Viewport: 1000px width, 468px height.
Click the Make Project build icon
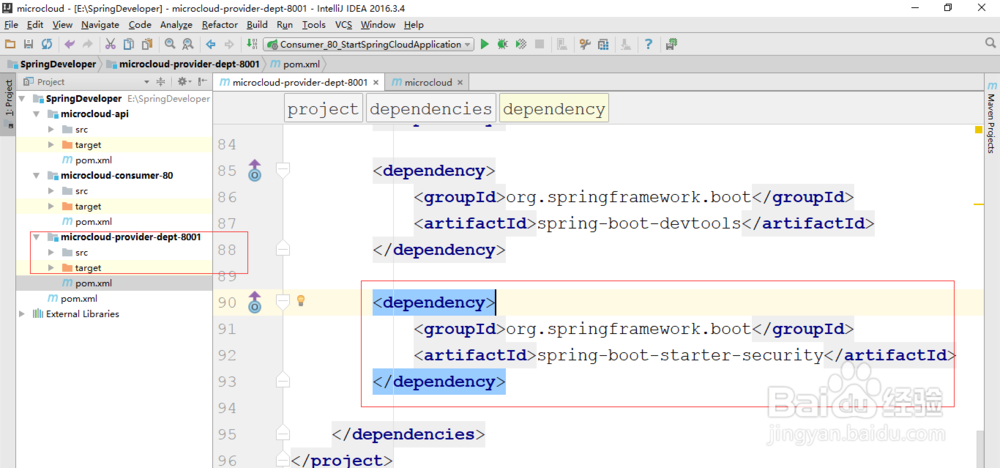pyautogui.click(x=252, y=44)
